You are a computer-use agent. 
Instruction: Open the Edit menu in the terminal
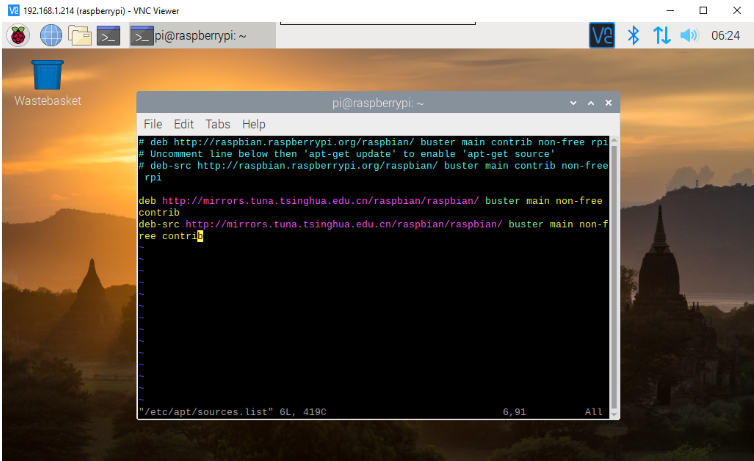click(x=184, y=124)
